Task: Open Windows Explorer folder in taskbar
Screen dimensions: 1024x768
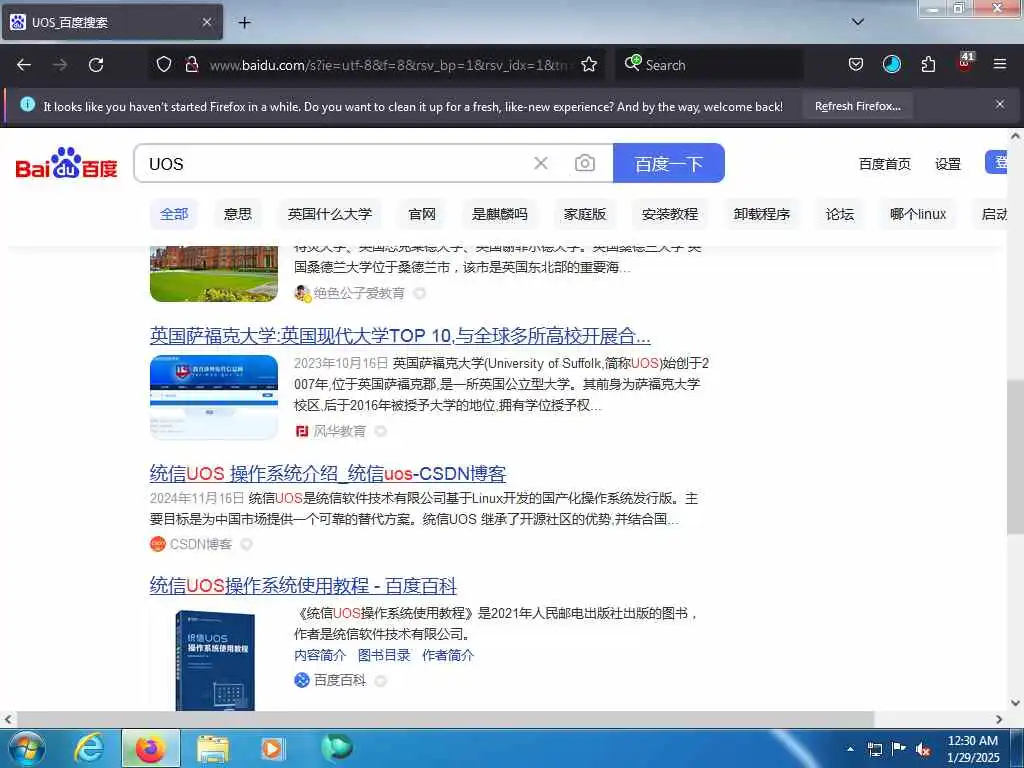Action: (x=213, y=748)
